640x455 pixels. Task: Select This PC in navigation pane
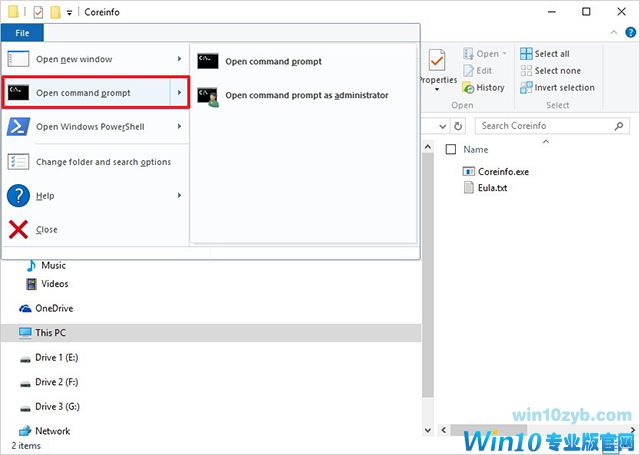click(211, 333)
